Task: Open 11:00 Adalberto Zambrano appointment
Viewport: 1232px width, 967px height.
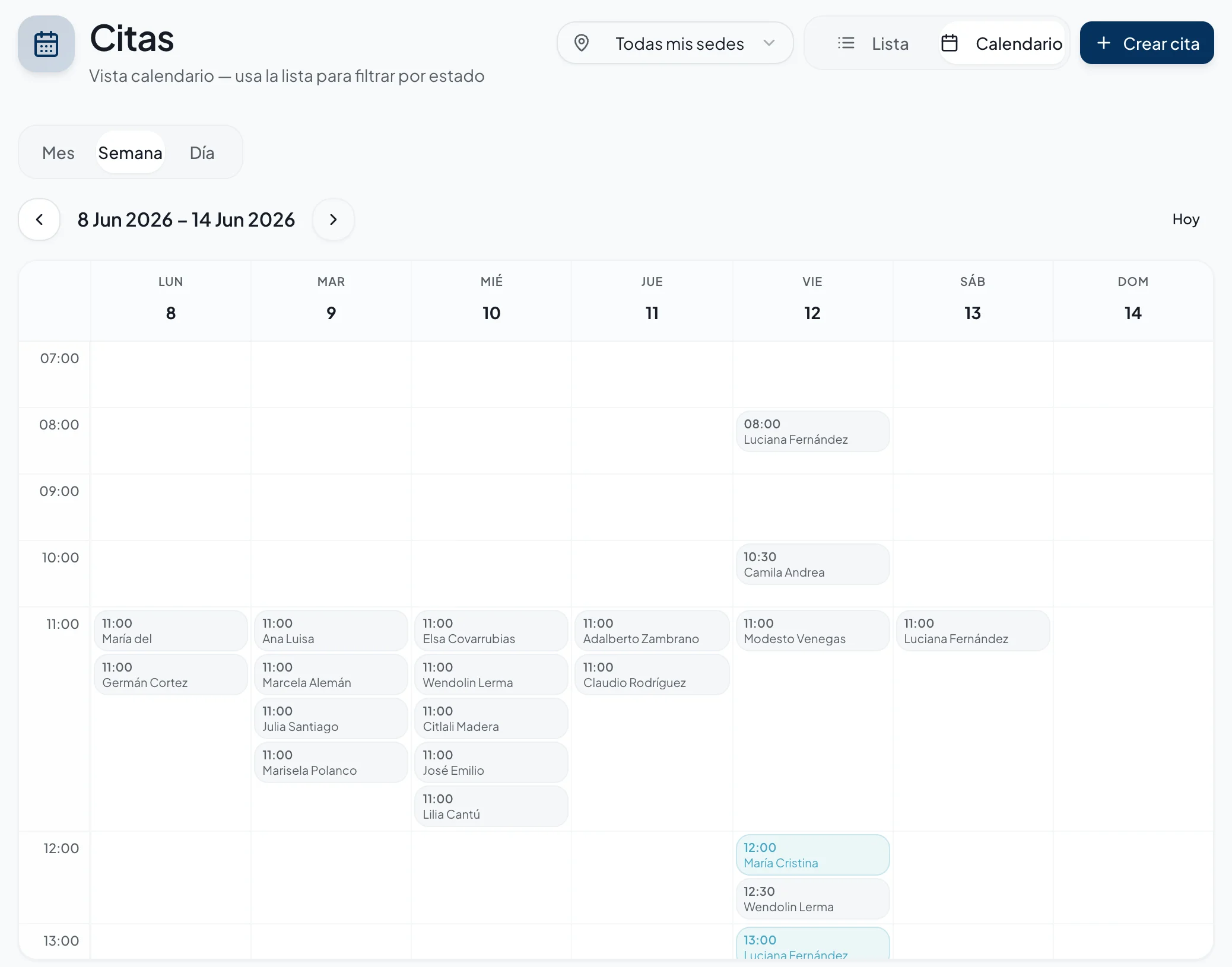Action: coord(652,631)
